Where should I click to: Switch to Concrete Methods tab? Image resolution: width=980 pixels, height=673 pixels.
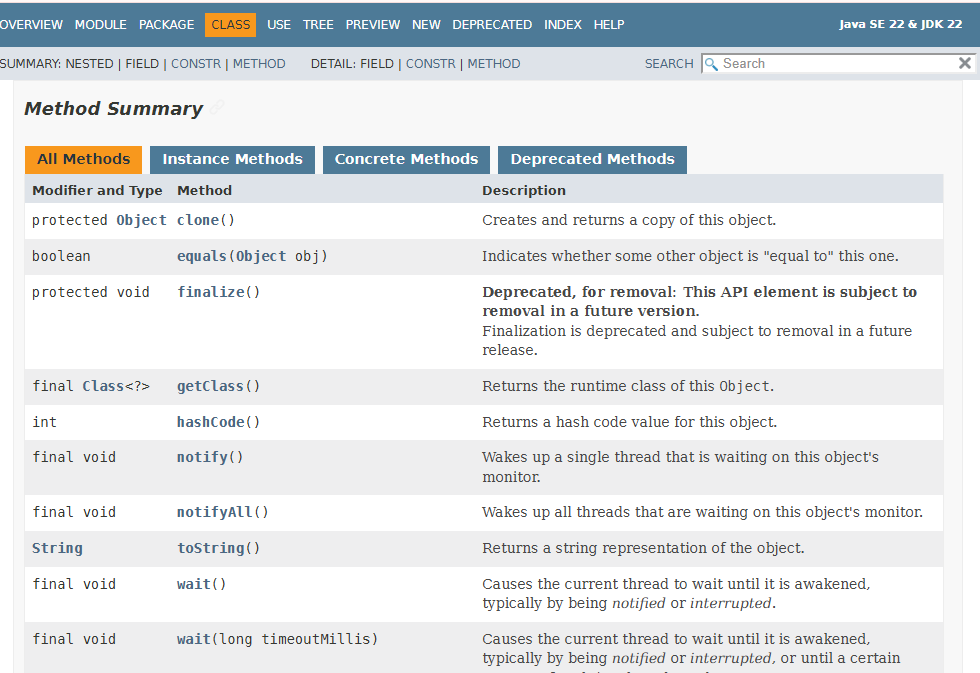(x=406, y=159)
